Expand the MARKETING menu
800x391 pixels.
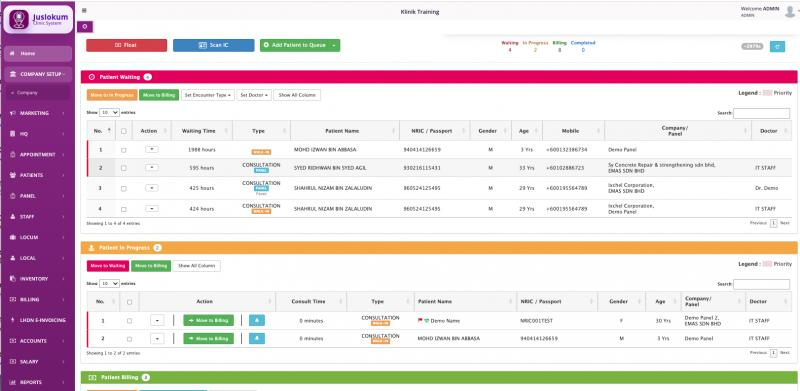tap(38, 113)
